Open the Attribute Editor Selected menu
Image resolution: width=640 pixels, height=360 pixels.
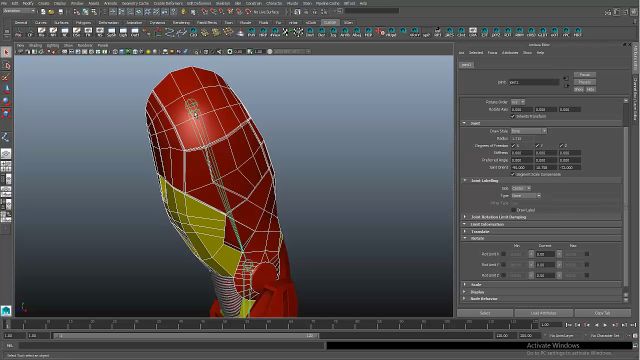click(476, 53)
